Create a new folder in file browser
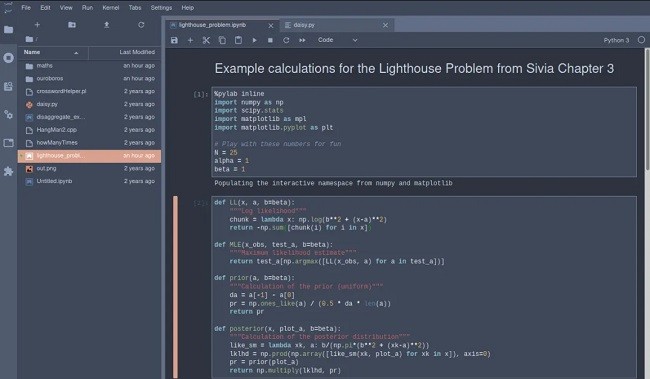 coord(72,25)
